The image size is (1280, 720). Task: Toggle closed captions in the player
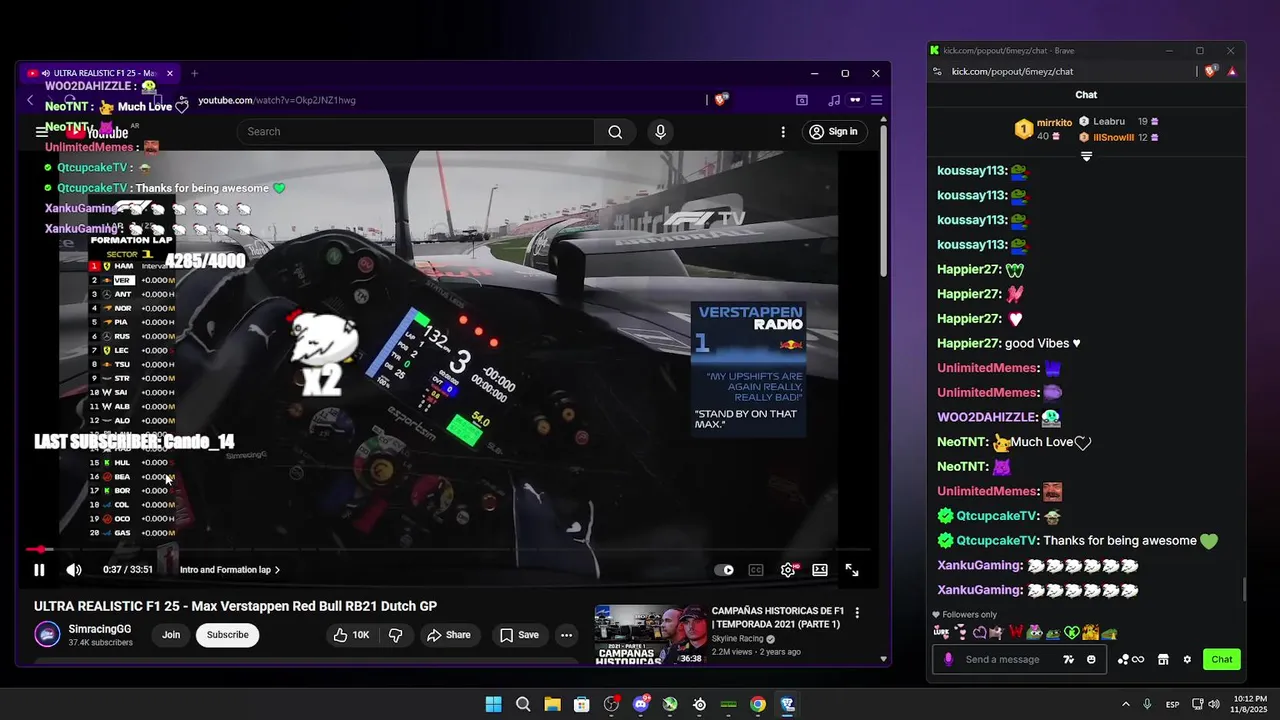(x=756, y=570)
